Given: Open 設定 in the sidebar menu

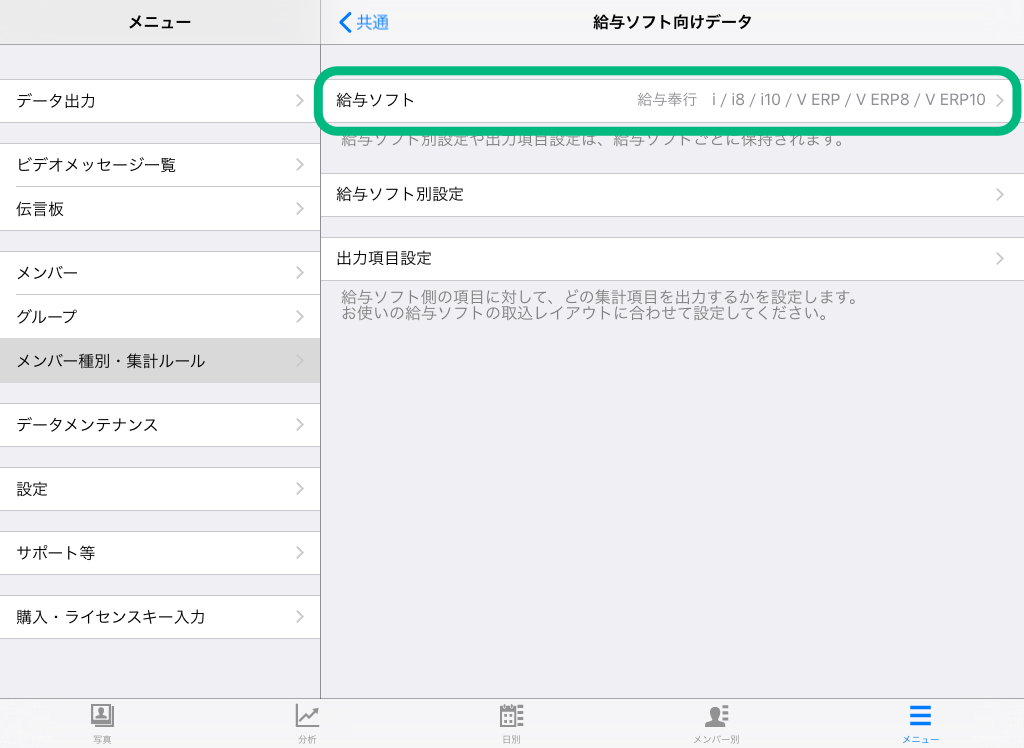Looking at the screenshot, I should [x=160, y=489].
